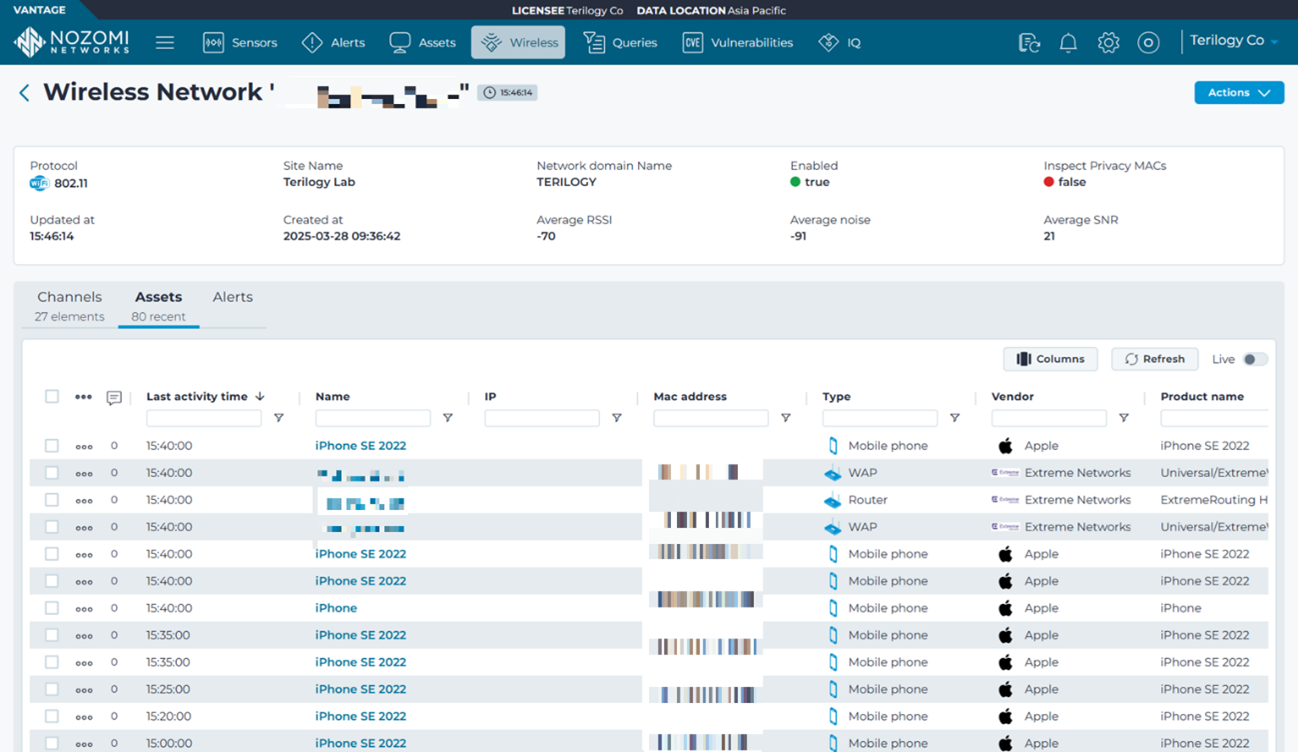This screenshot has width=1298, height=752.
Task: Open row actions dots for iPhone row
Action: pyautogui.click(x=84, y=608)
